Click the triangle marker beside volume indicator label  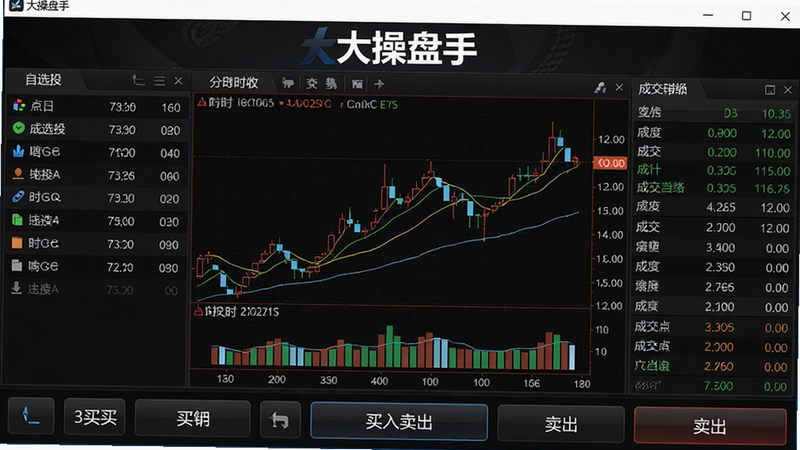[x=199, y=311]
